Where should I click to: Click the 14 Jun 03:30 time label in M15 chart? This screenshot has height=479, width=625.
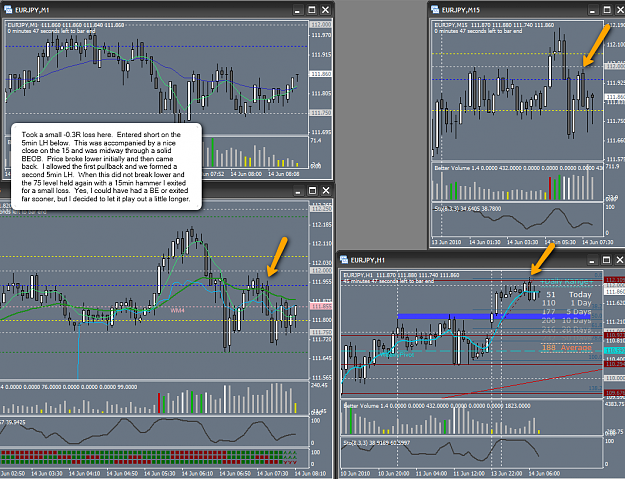coord(522,242)
